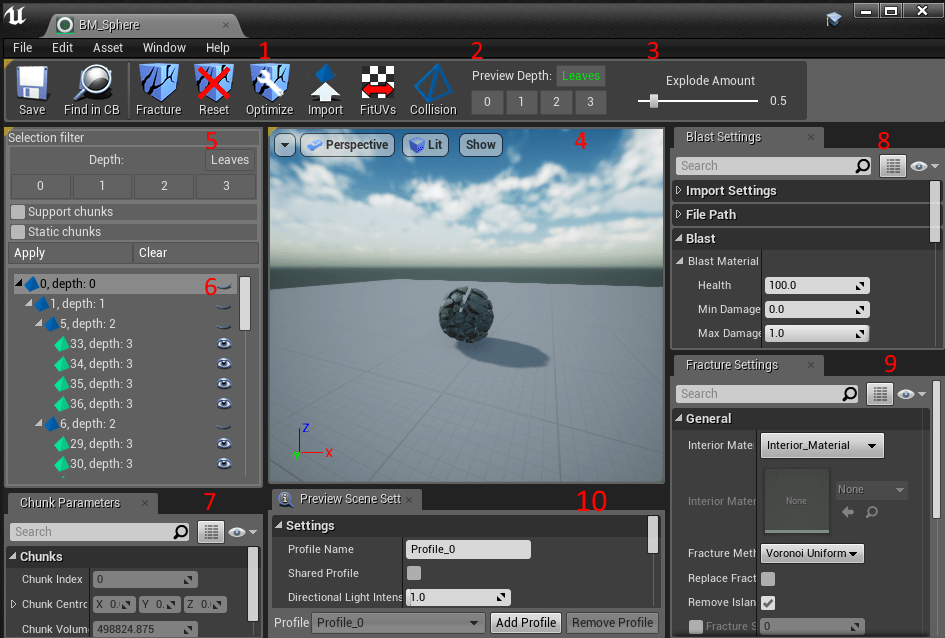Open the Voronoi Uniform fracture method dropdown
Viewport: 945px width, 638px height.
coord(812,553)
